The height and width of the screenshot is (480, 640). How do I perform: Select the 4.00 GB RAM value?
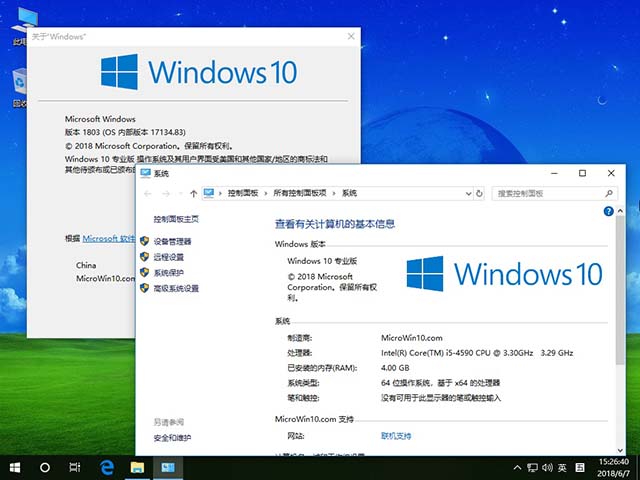click(x=395, y=368)
